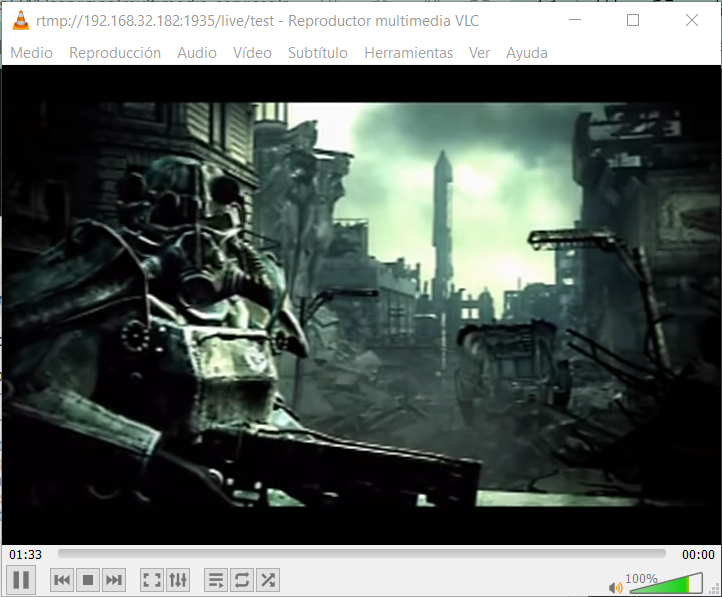Mute audio via speaker icon
Image resolution: width=722 pixels, height=597 pixels.
pos(615,586)
